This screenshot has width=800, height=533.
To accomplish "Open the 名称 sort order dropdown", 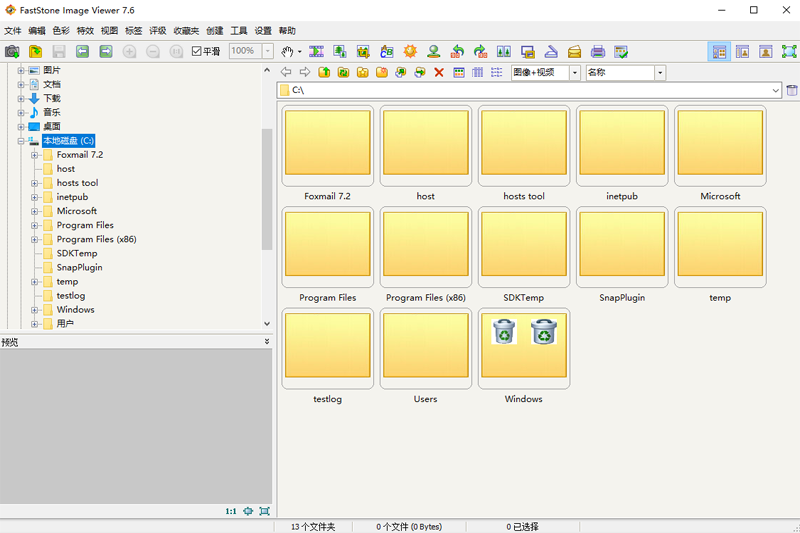I will (660, 73).
